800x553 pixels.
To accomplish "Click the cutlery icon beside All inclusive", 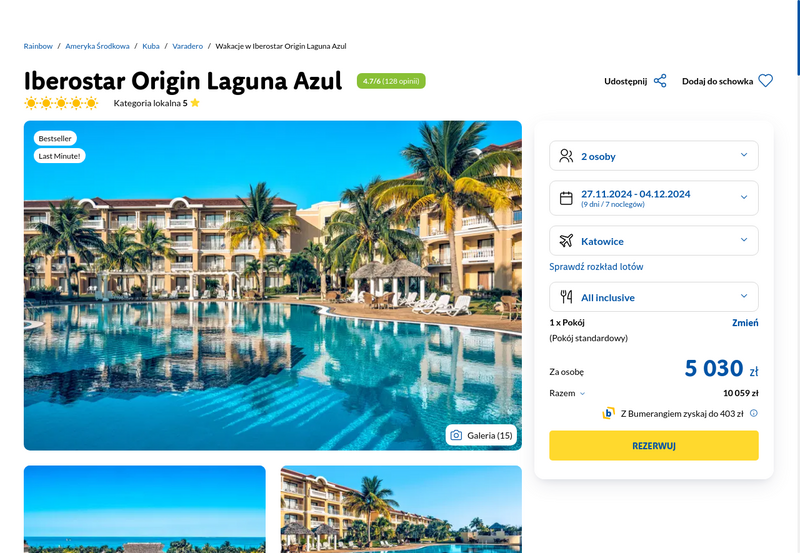I will click(x=566, y=297).
